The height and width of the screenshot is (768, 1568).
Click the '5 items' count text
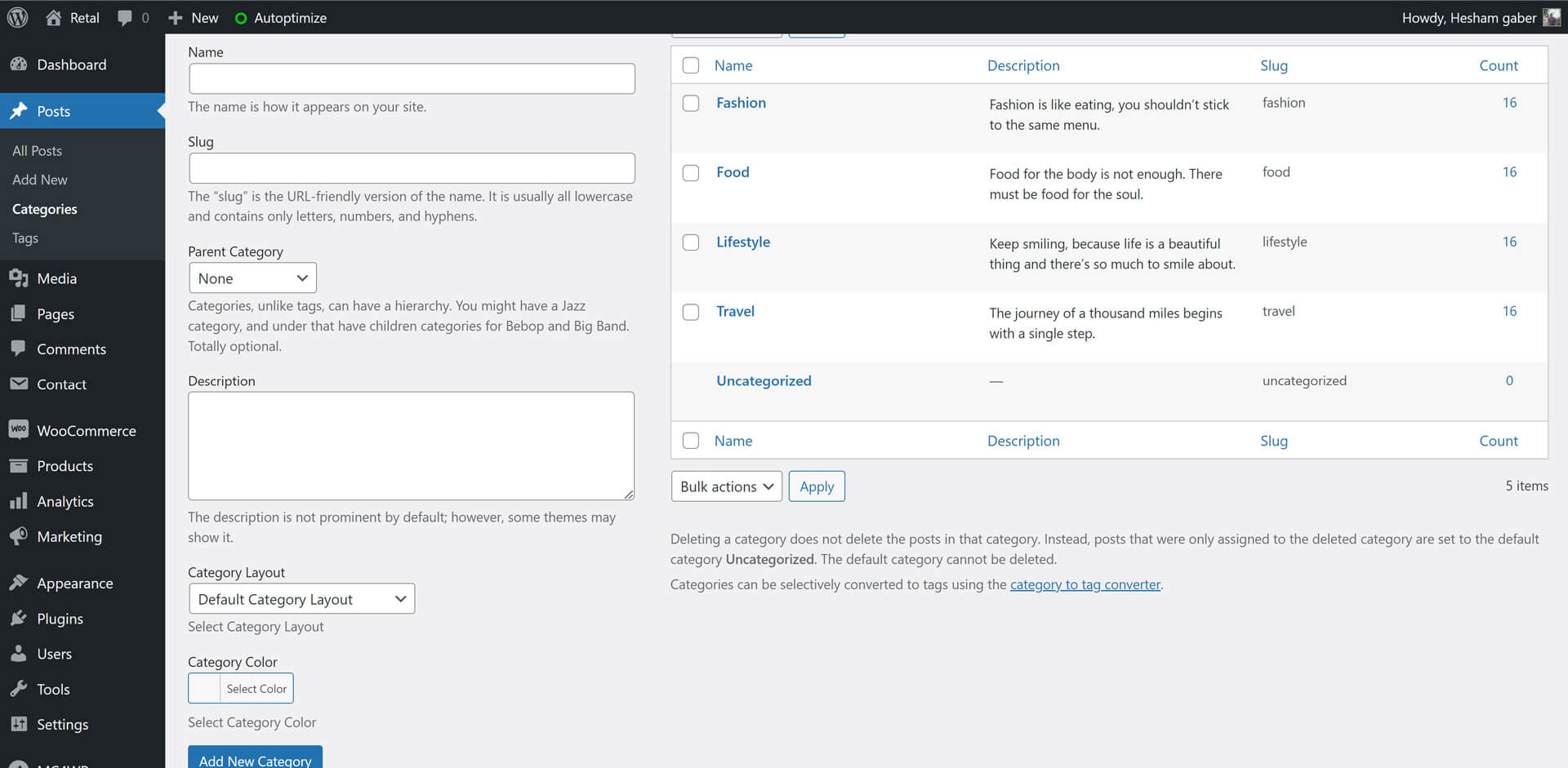pyautogui.click(x=1526, y=486)
